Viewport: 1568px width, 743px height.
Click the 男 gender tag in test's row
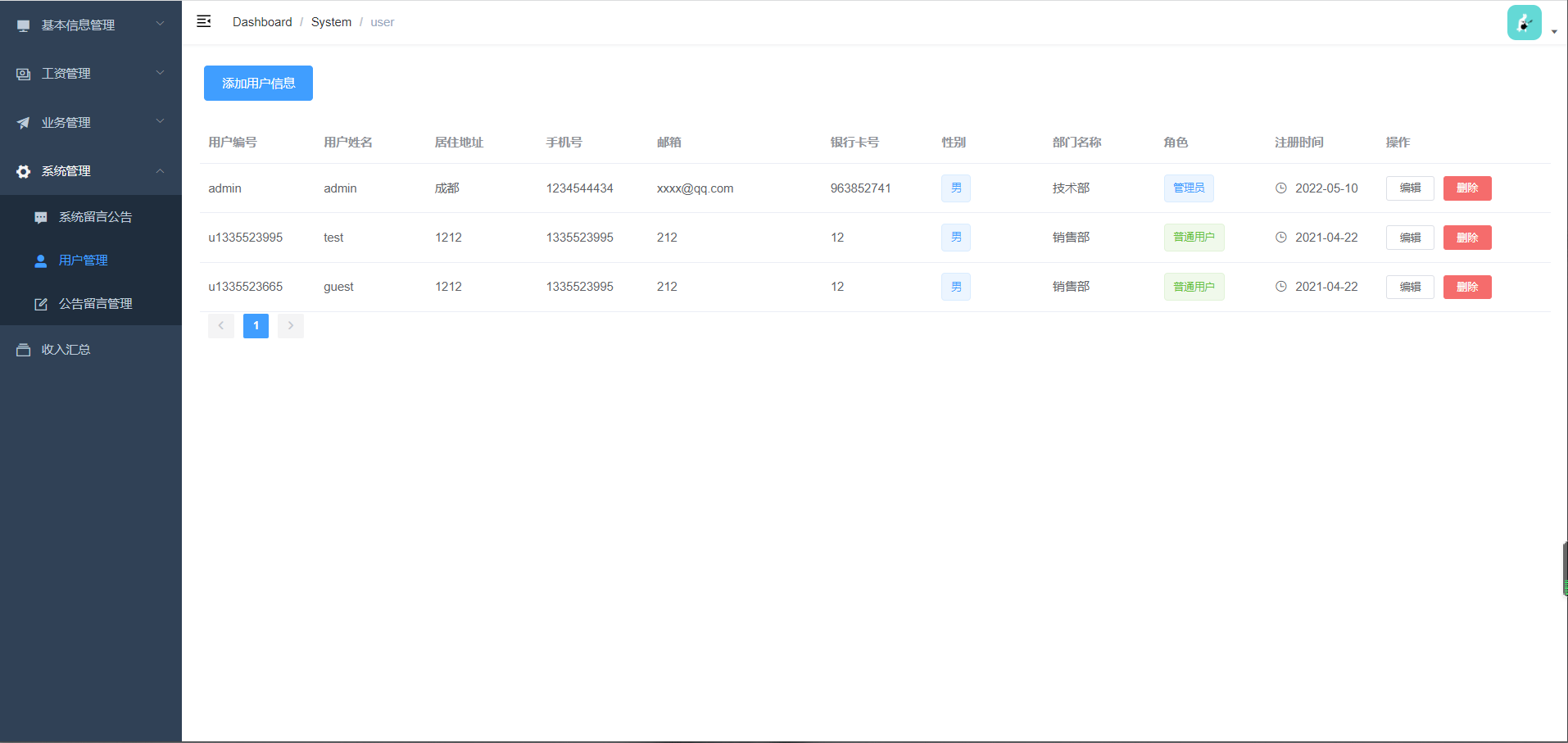pos(956,238)
